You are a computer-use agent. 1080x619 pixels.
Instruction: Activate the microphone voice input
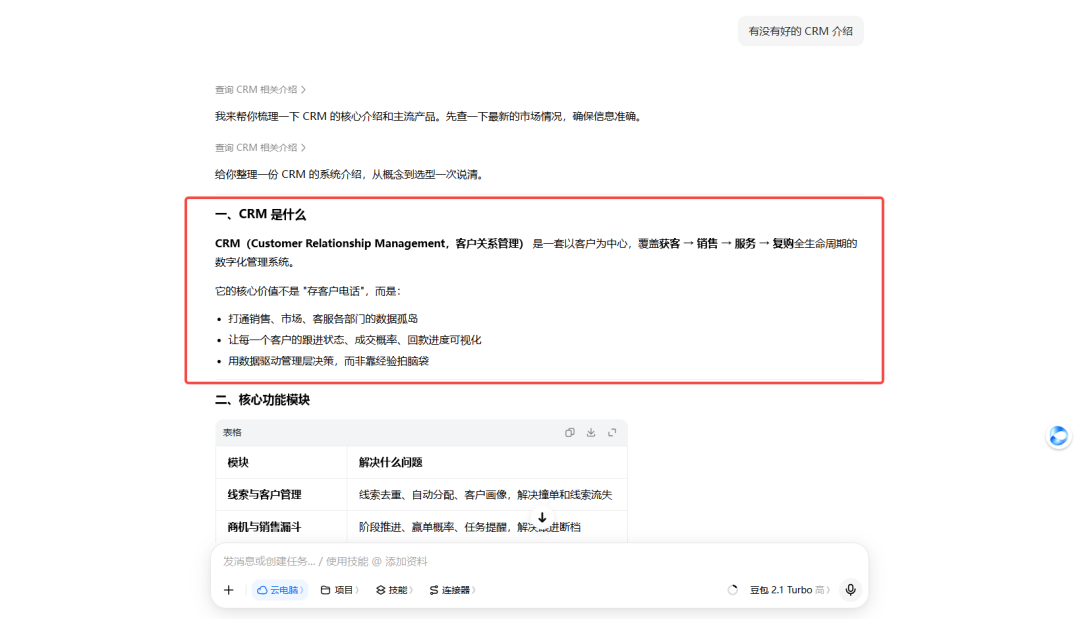point(851,590)
